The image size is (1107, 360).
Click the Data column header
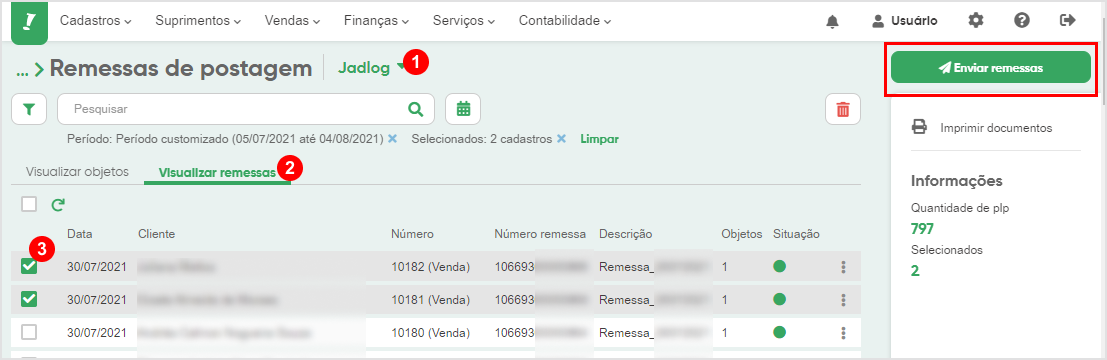80,234
